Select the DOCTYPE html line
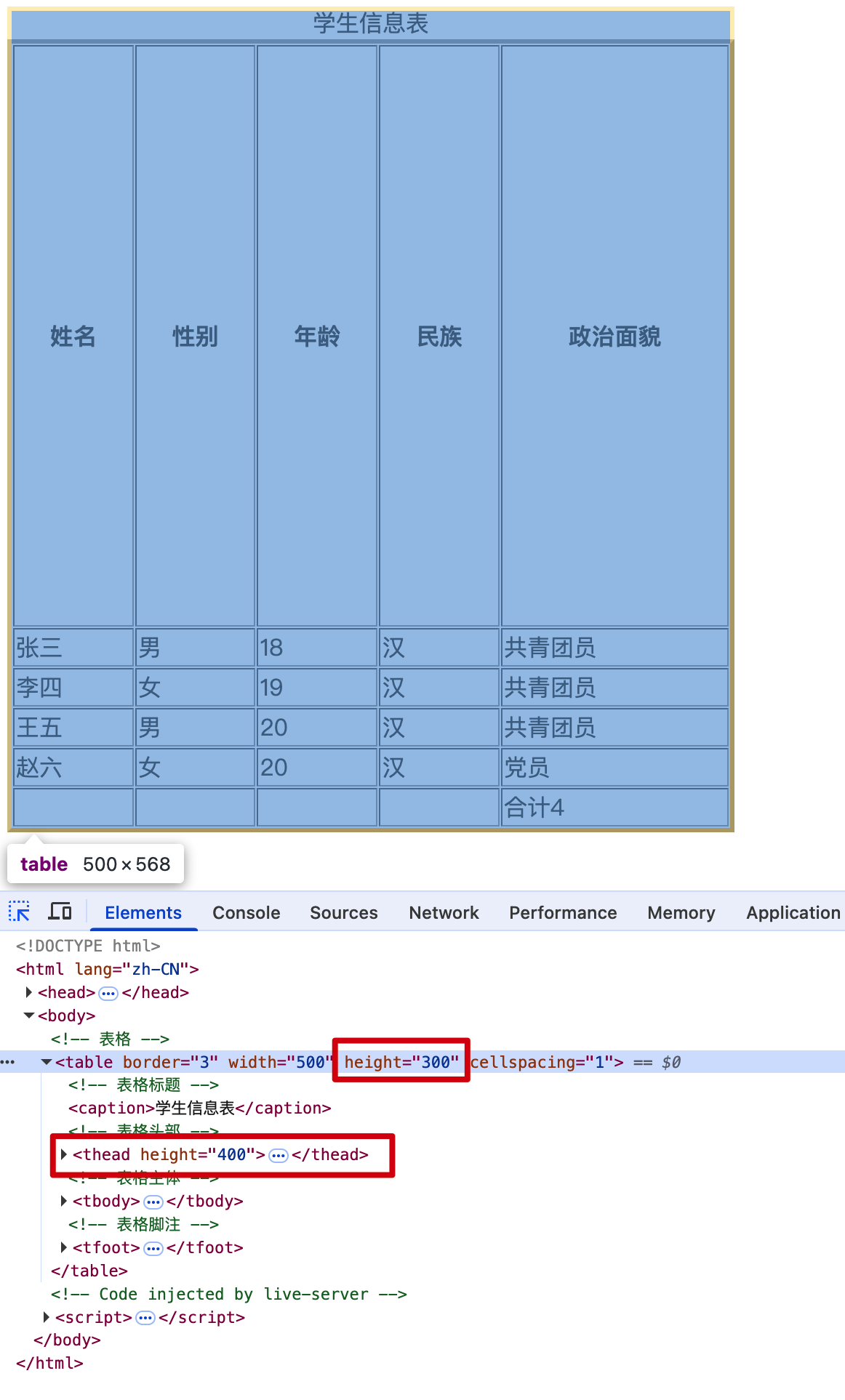Screen dimensions: 845x1400 [x=88, y=946]
